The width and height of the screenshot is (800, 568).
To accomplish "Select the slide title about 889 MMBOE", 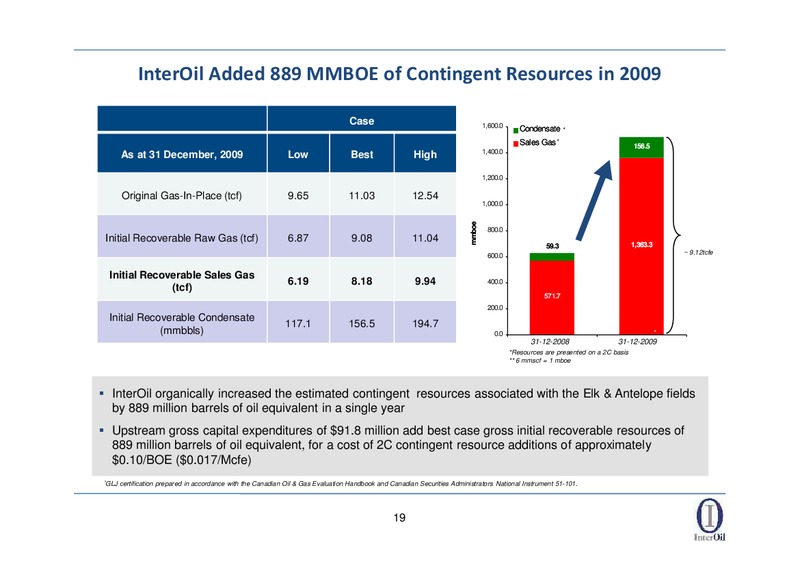I will 399,73.
